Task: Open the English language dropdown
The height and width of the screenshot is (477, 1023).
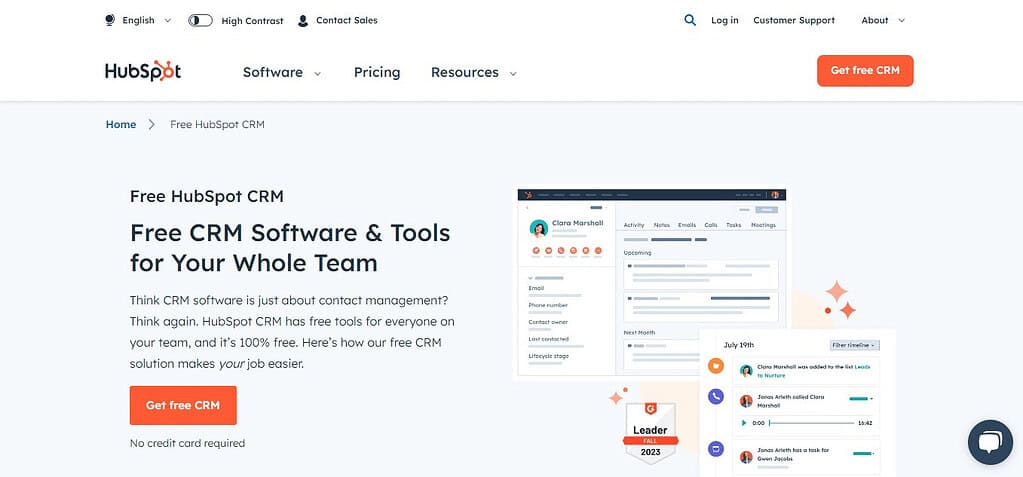Action: [147, 20]
